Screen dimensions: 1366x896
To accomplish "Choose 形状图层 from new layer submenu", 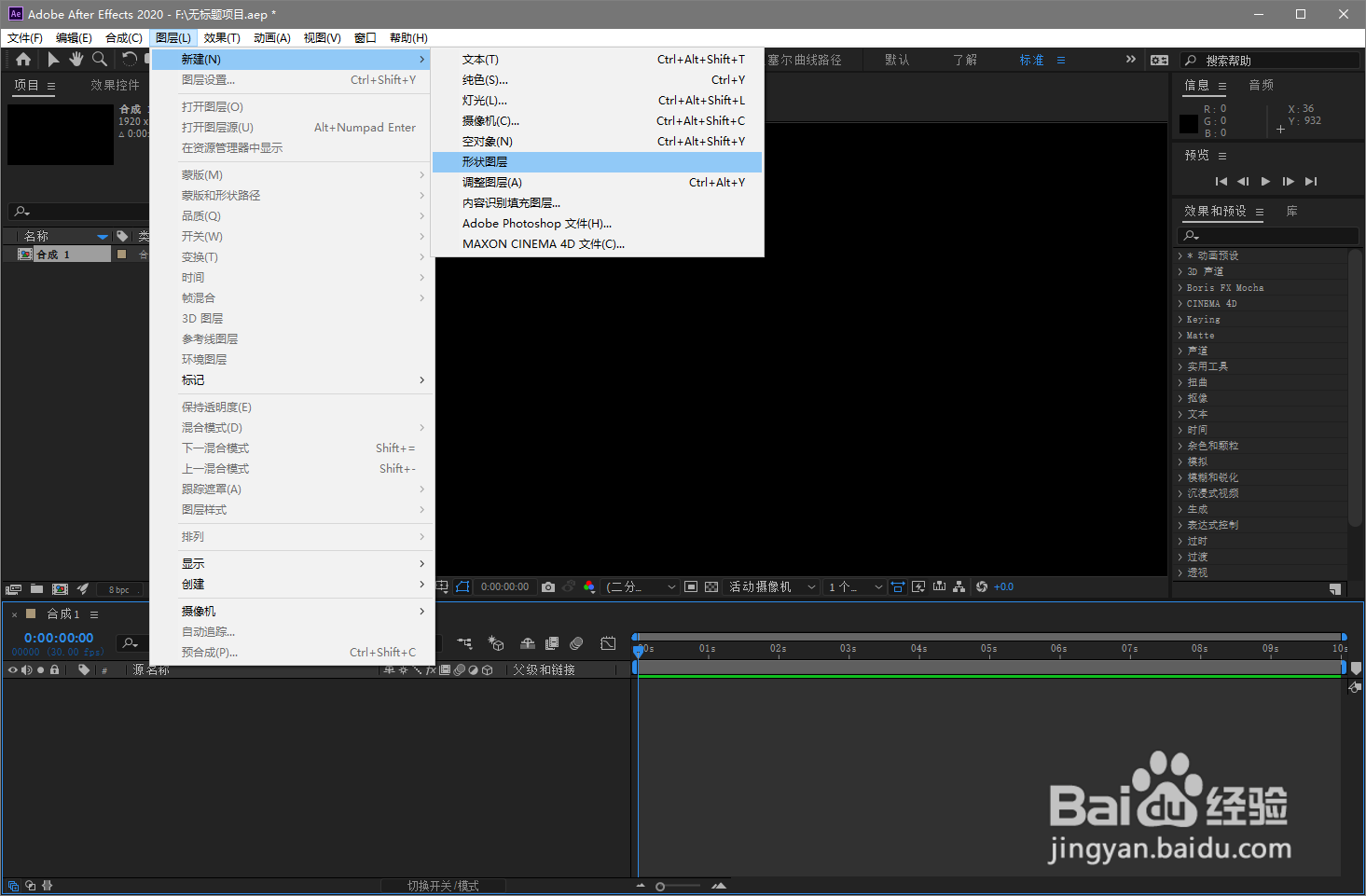I will (x=598, y=162).
